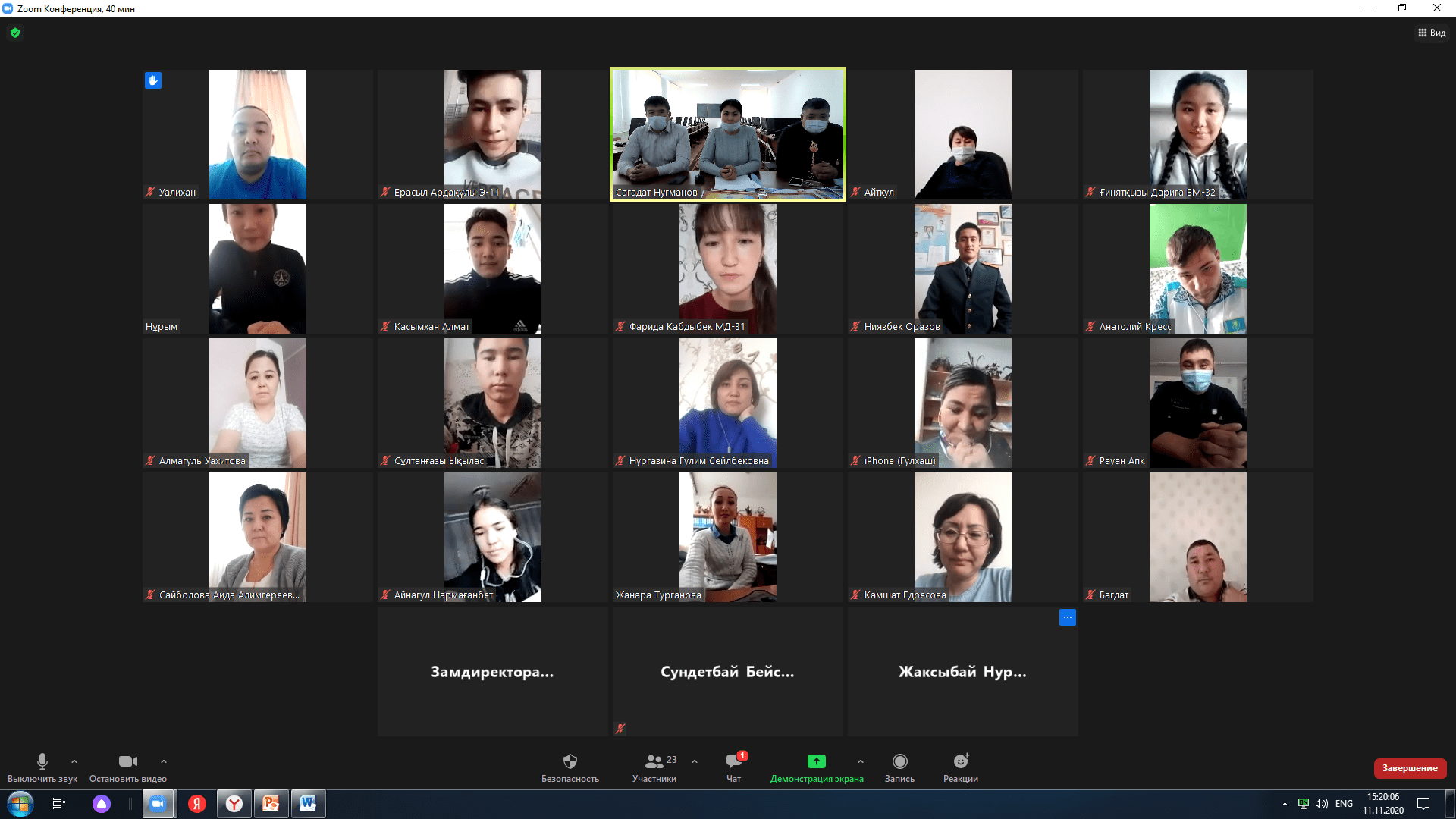Click the volume icon in system tray
Screen dimensions: 1456x819
pyautogui.click(x=1322, y=803)
